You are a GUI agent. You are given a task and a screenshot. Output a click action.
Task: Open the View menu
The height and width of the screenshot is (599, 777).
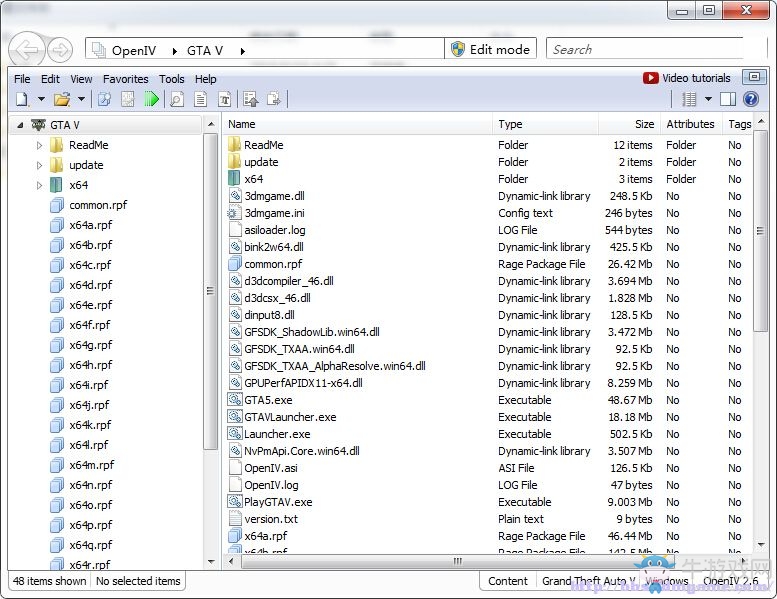pos(81,79)
